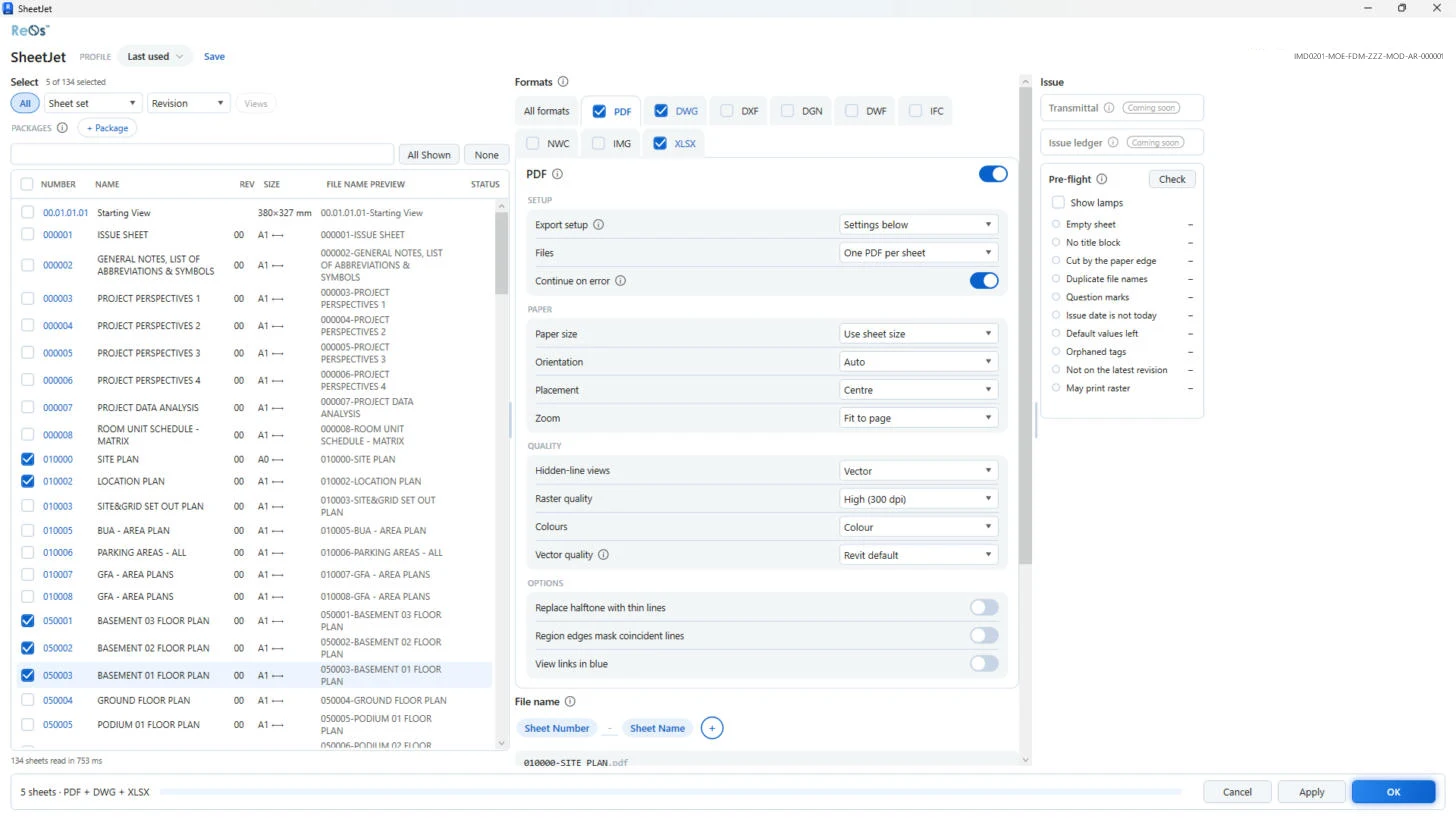Click the SheetJet app icon in title bar

[x=9, y=8]
